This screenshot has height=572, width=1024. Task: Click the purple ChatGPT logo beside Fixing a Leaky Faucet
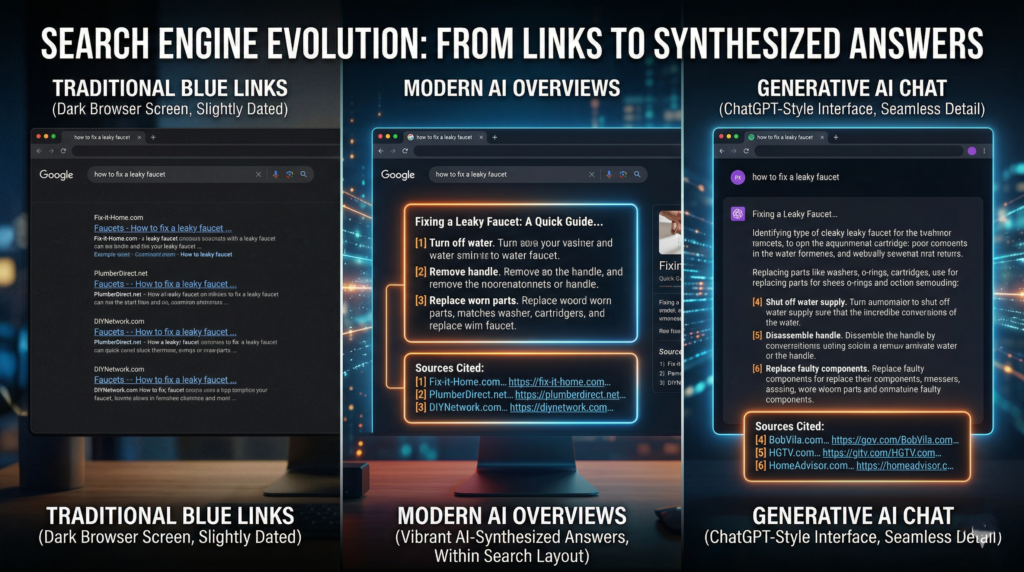[738, 214]
